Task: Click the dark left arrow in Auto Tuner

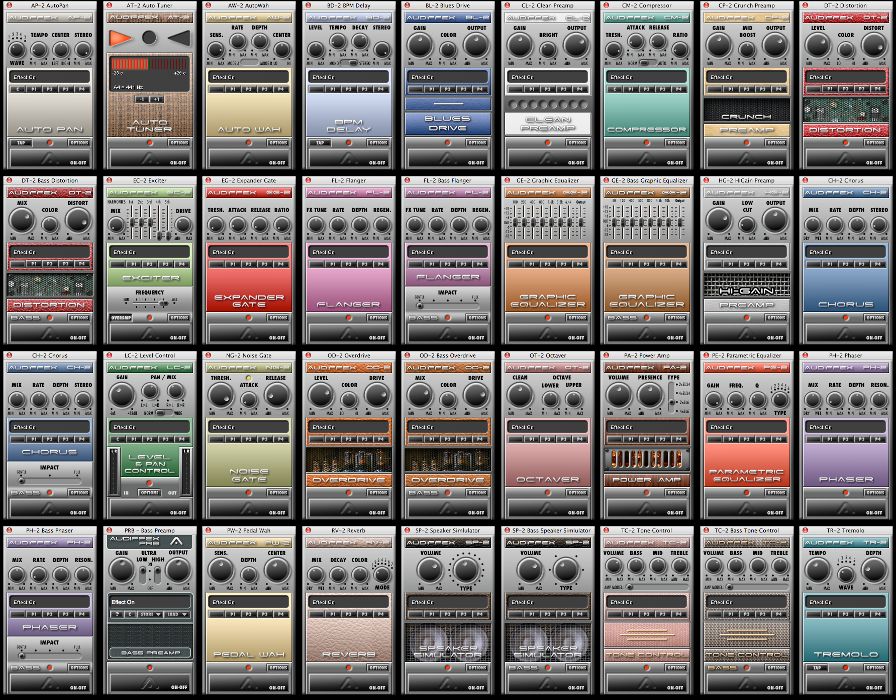Action: point(179,38)
